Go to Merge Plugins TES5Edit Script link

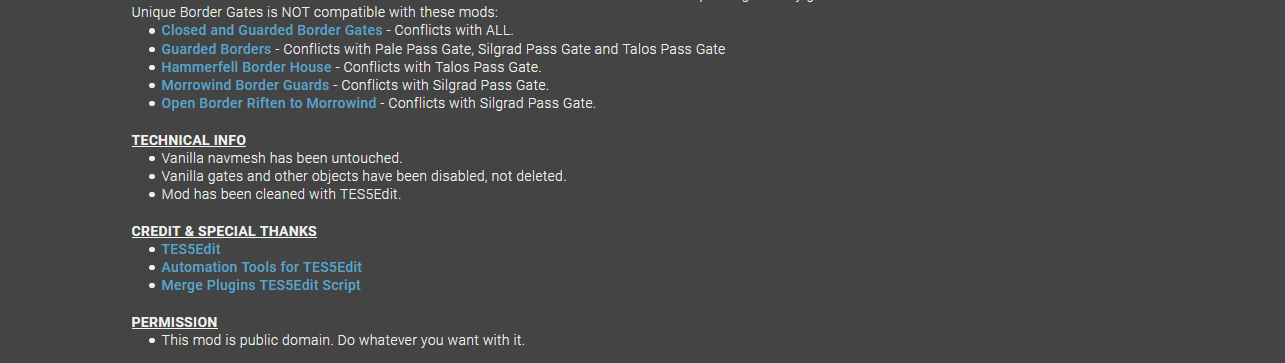click(x=261, y=285)
